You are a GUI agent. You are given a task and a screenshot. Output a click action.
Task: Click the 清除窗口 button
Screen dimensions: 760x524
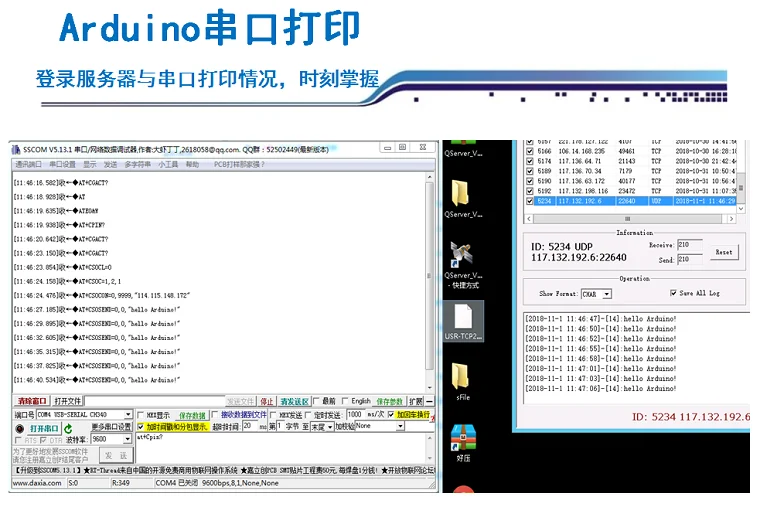(x=32, y=401)
